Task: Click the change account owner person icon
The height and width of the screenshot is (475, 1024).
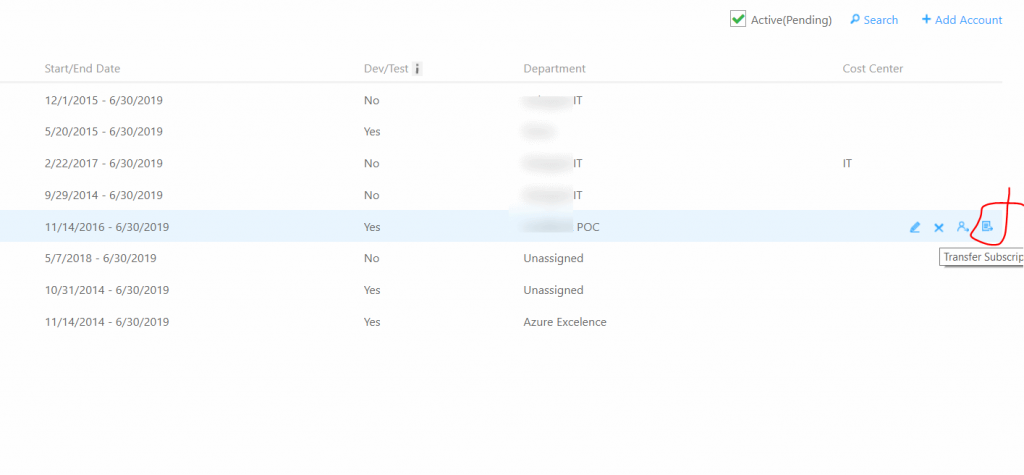Action: [x=962, y=227]
